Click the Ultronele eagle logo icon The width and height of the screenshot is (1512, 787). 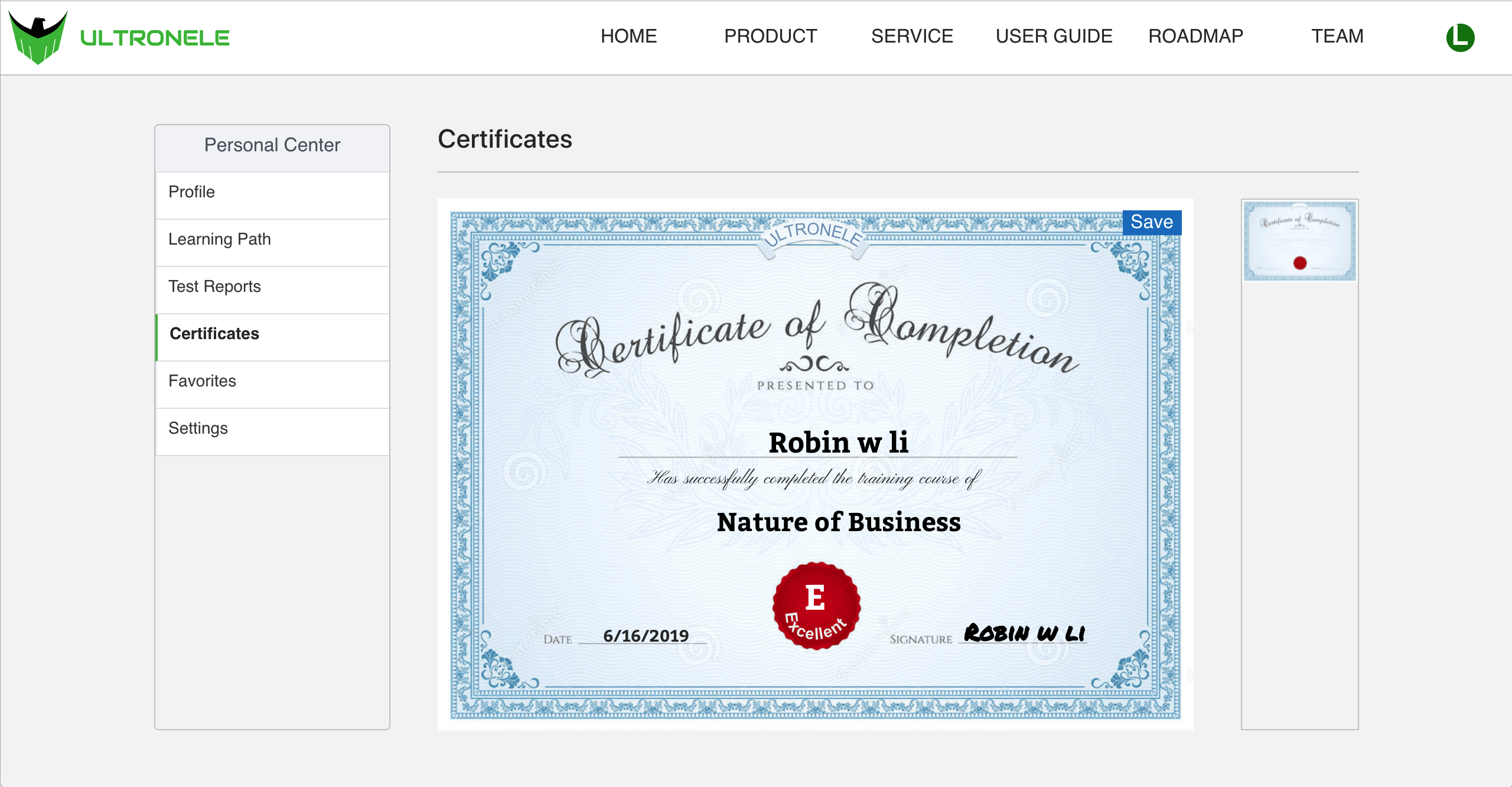pyautogui.click(x=38, y=37)
